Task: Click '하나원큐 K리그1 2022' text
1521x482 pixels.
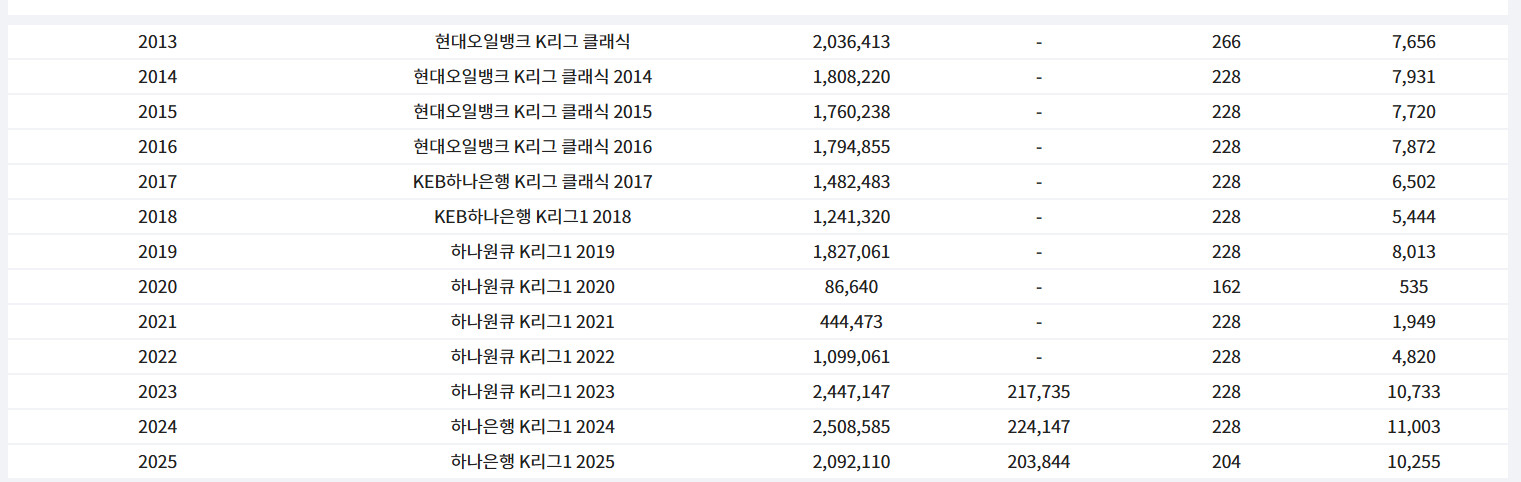Action: pyautogui.click(x=532, y=357)
